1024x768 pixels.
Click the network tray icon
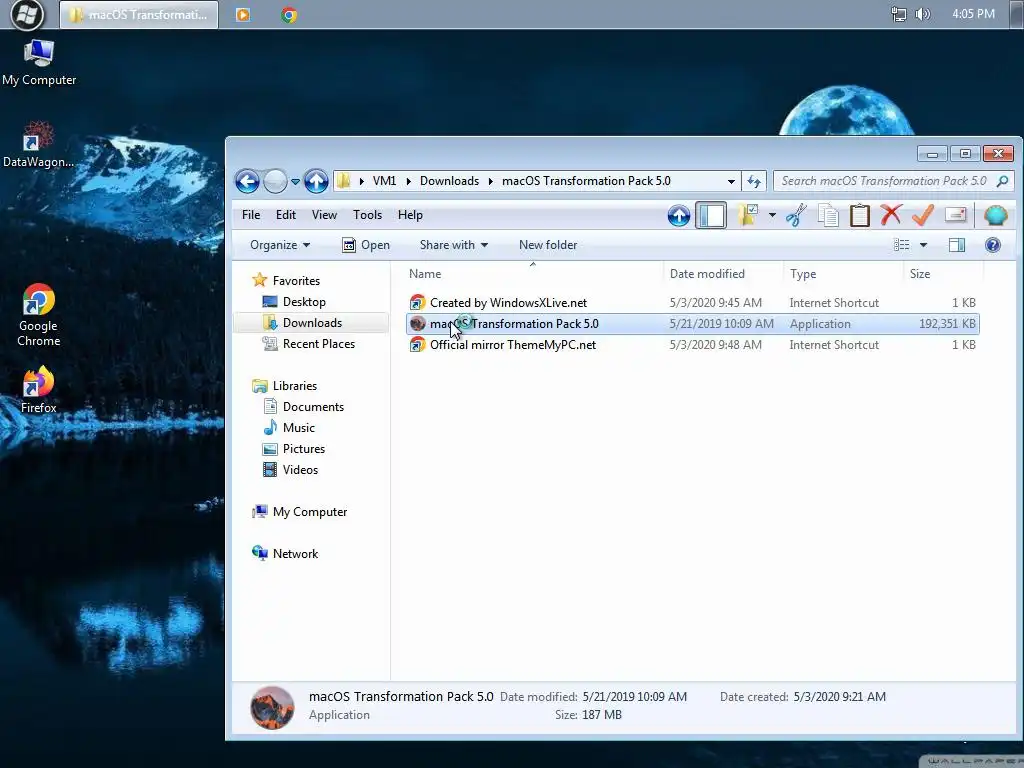(899, 14)
